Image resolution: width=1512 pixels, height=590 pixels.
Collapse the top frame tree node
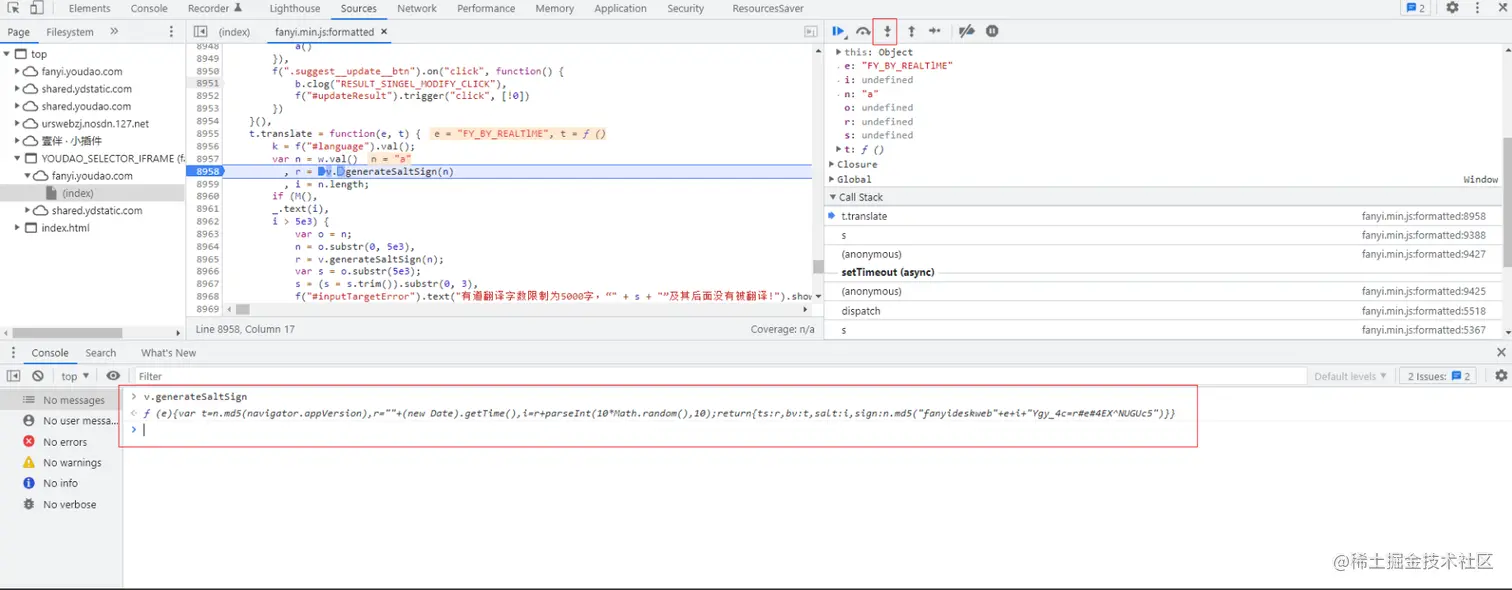pyautogui.click(x=8, y=54)
